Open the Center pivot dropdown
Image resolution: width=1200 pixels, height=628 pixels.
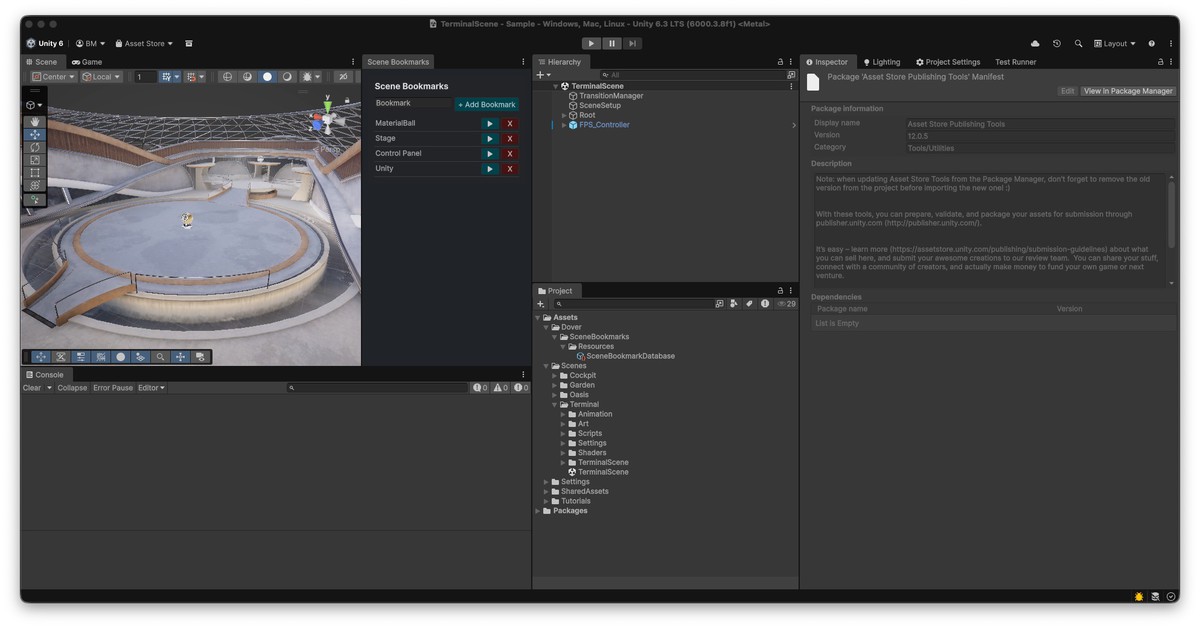point(54,77)
